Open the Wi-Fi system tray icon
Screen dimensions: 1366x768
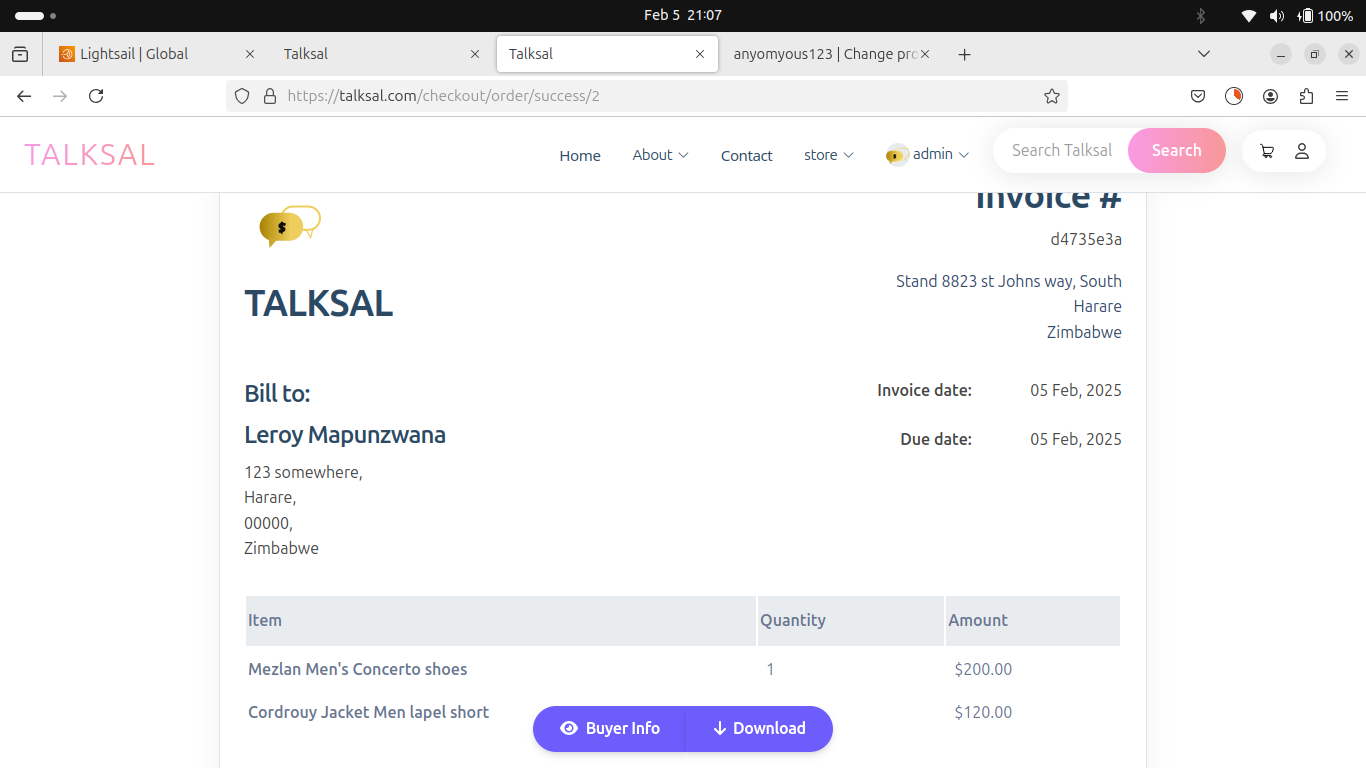pyautogui.click(x=1249, y=15)
